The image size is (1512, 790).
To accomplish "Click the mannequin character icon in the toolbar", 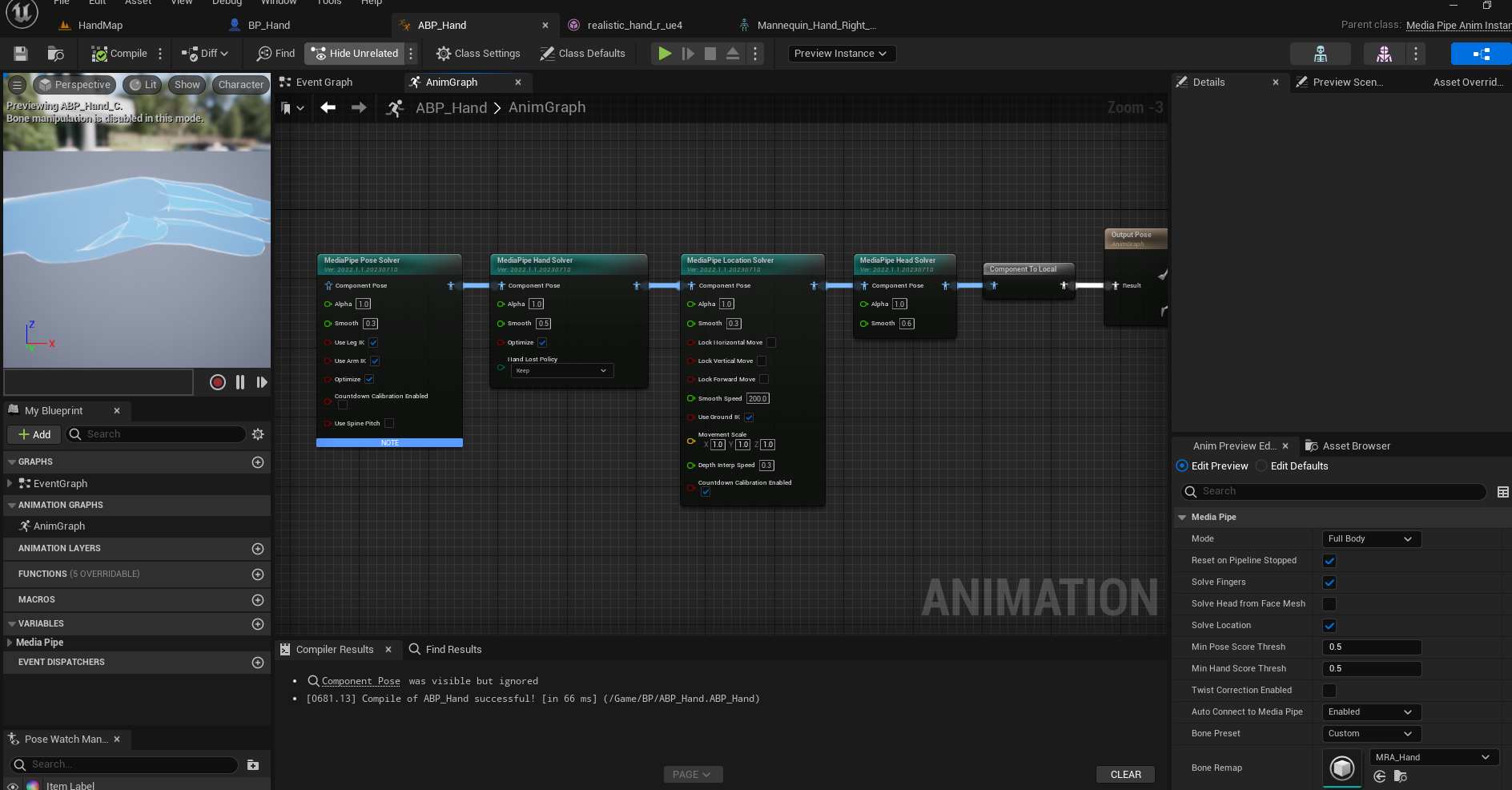I will point(1383,53).
